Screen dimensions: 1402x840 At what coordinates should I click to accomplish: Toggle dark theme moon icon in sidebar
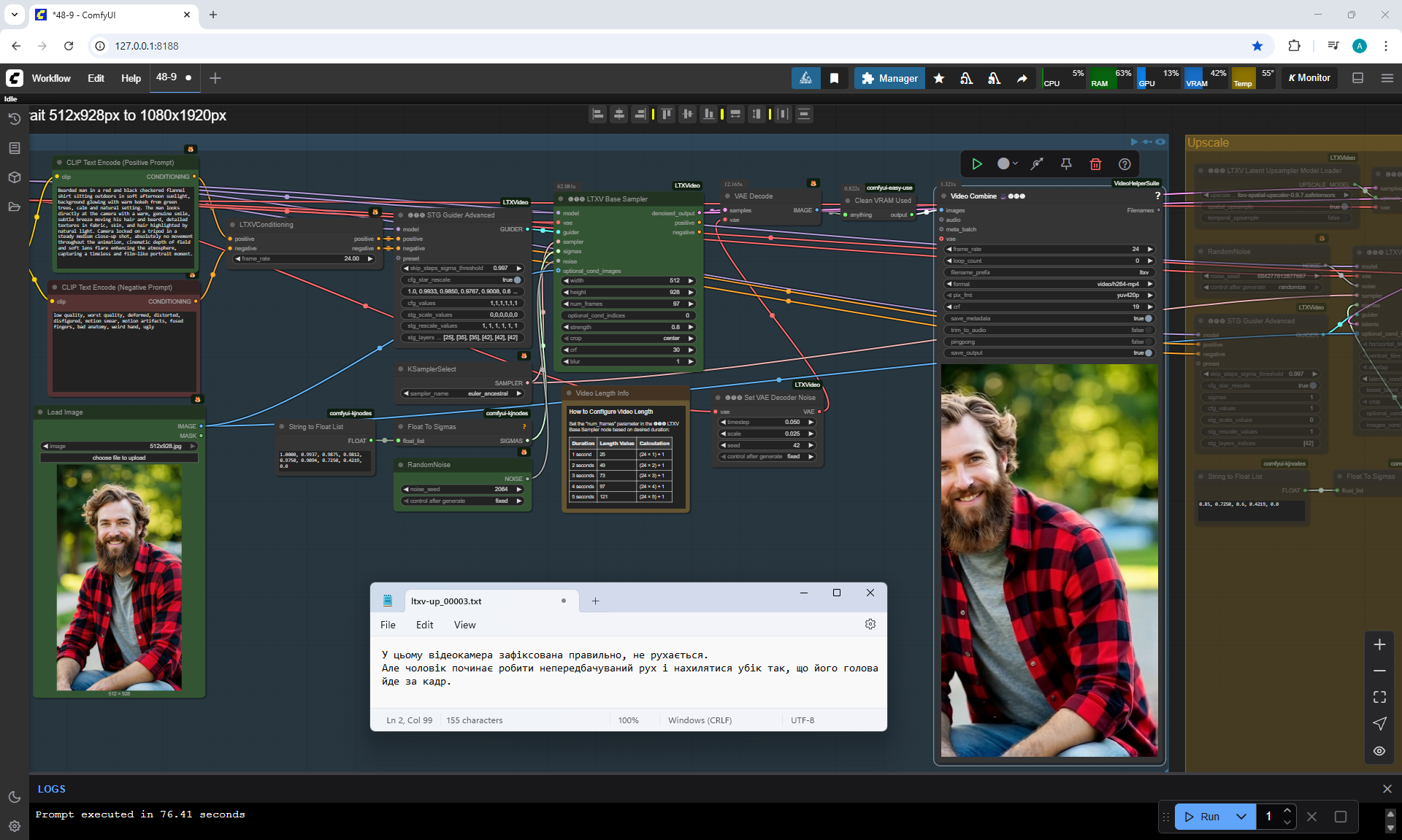[14, 797]
